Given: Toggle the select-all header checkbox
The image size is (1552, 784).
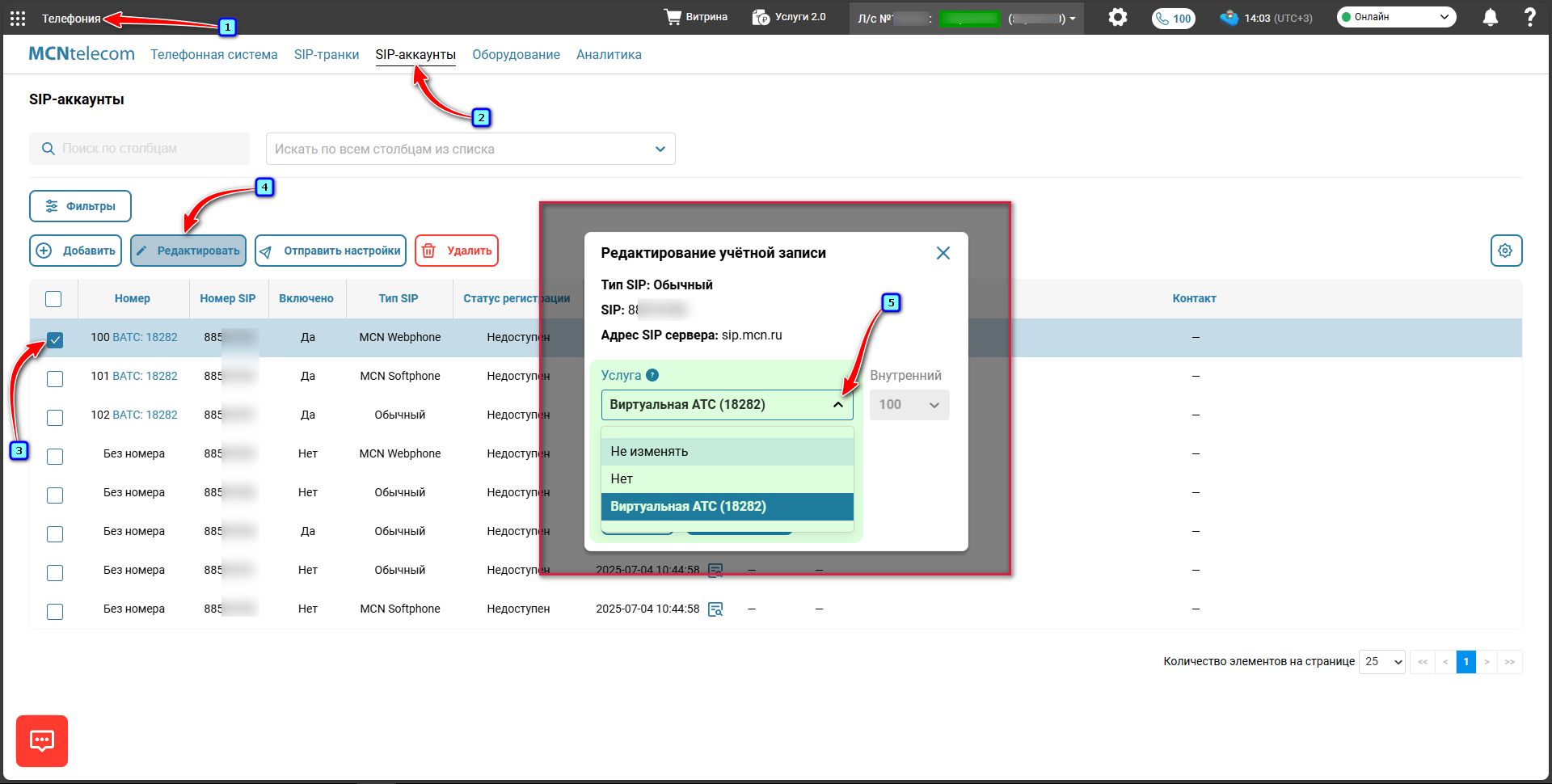Looking at the screenshot, I should pos(53,299).
